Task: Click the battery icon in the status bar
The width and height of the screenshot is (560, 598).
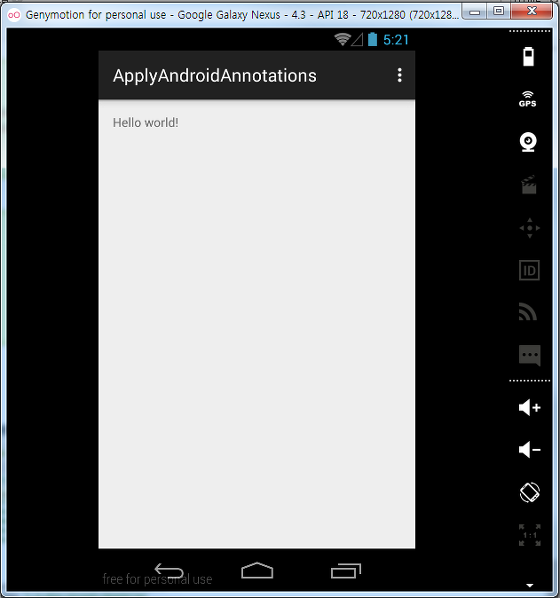Action: coord(372,39)
